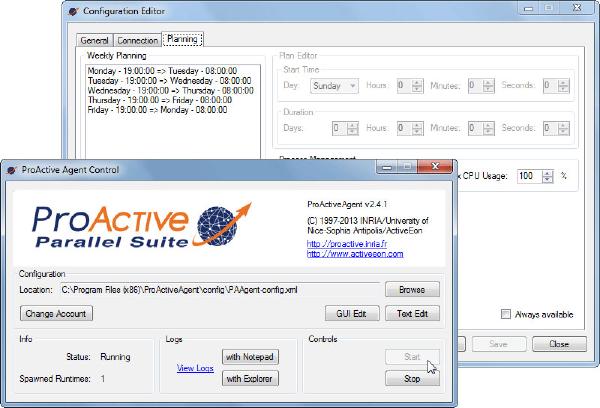Click the Change Account button
The image size is (600, 408).
tap(56, 313)
